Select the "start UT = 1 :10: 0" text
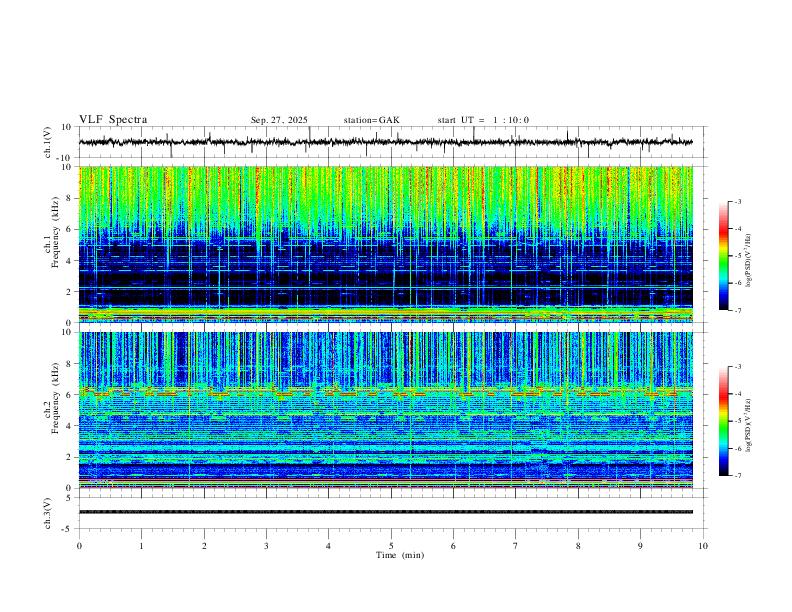792x612 pixels. (x=483, y=120)
